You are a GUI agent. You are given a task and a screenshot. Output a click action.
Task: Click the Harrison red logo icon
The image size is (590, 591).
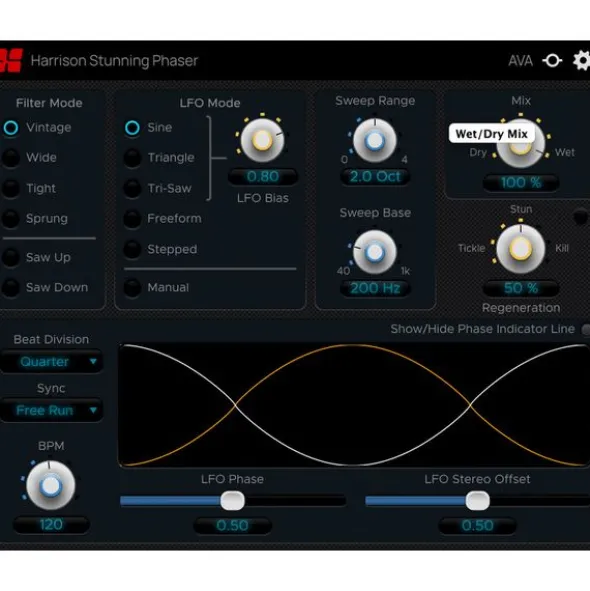click(x=11, y=60)
